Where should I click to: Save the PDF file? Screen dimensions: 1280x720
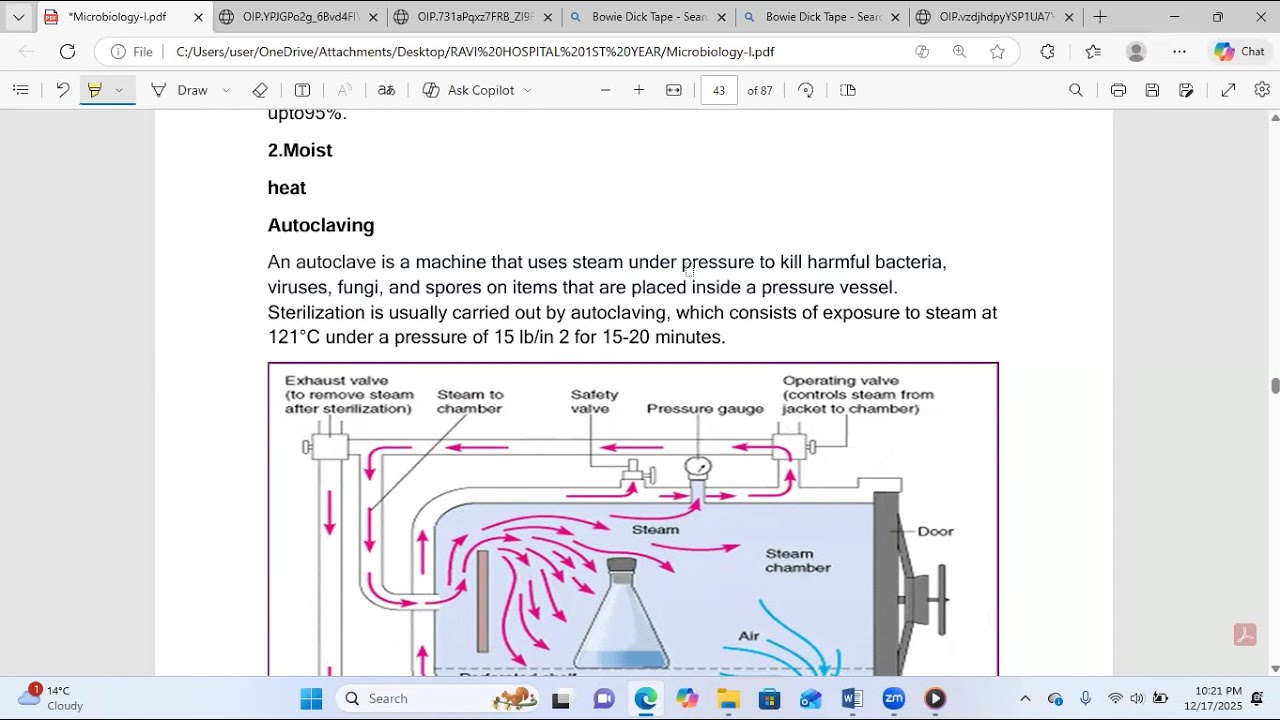point(1152,90)
